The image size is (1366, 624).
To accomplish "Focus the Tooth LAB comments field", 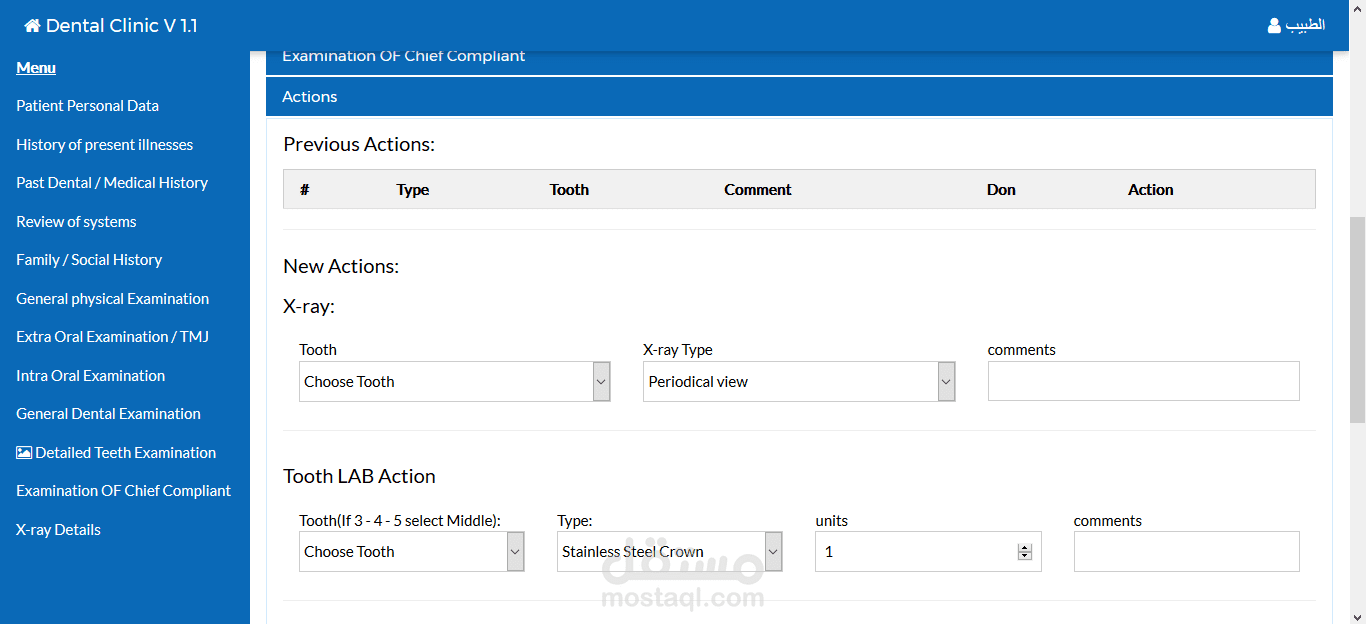I will 1186,552.
